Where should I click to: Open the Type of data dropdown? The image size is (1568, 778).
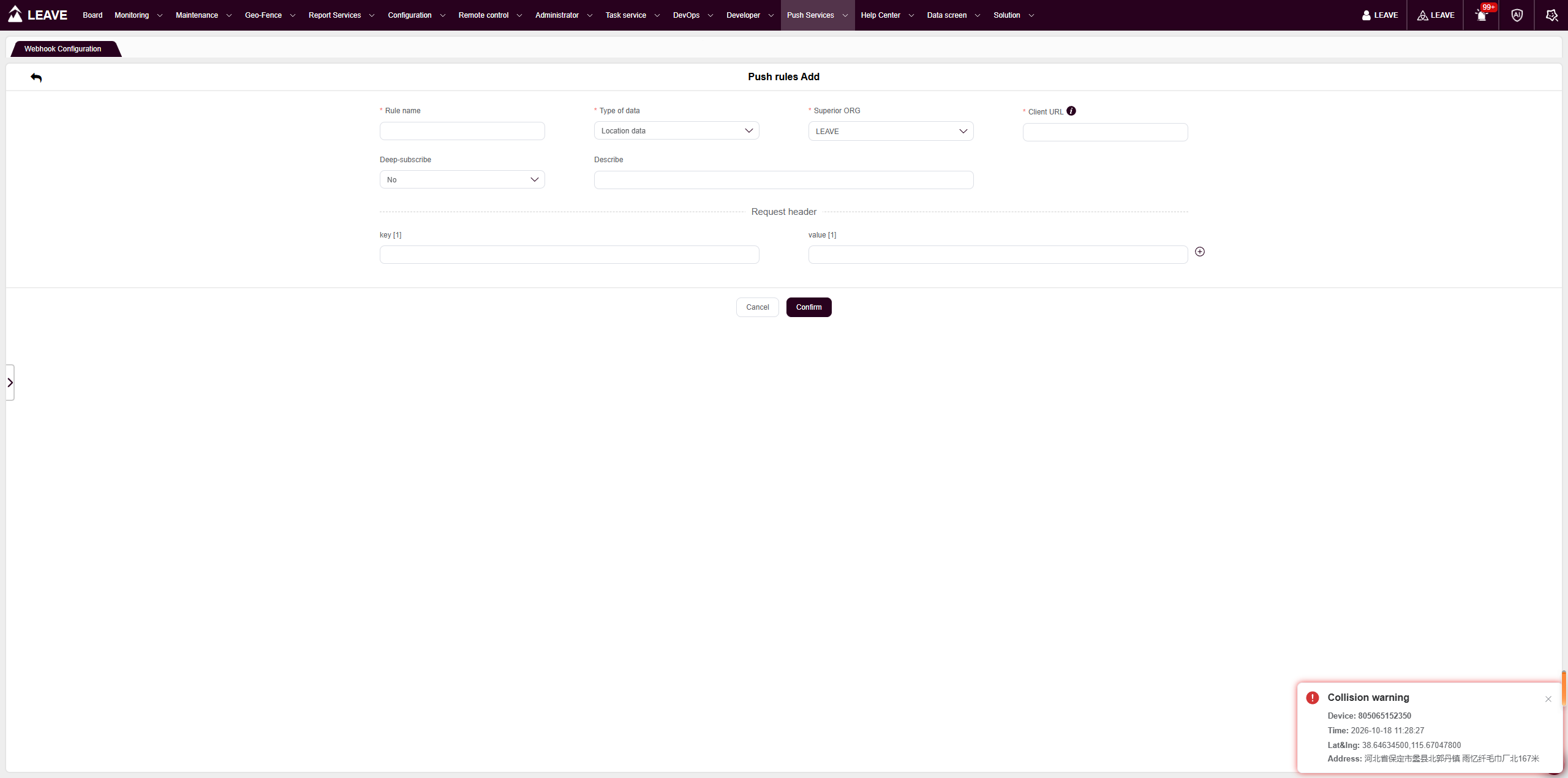click(676, 130)
